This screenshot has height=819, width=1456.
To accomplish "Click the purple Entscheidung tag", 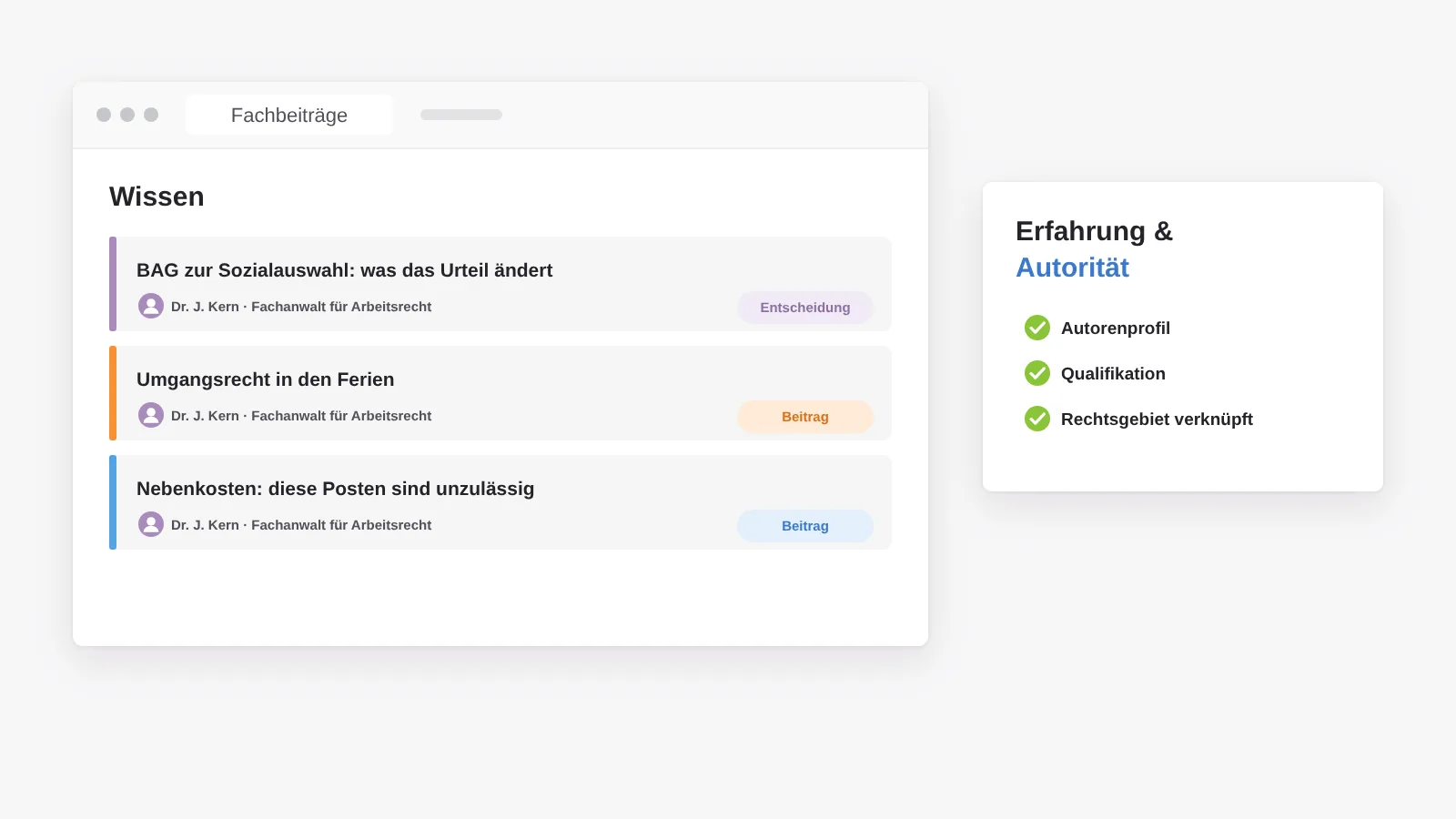I will 805,308.
